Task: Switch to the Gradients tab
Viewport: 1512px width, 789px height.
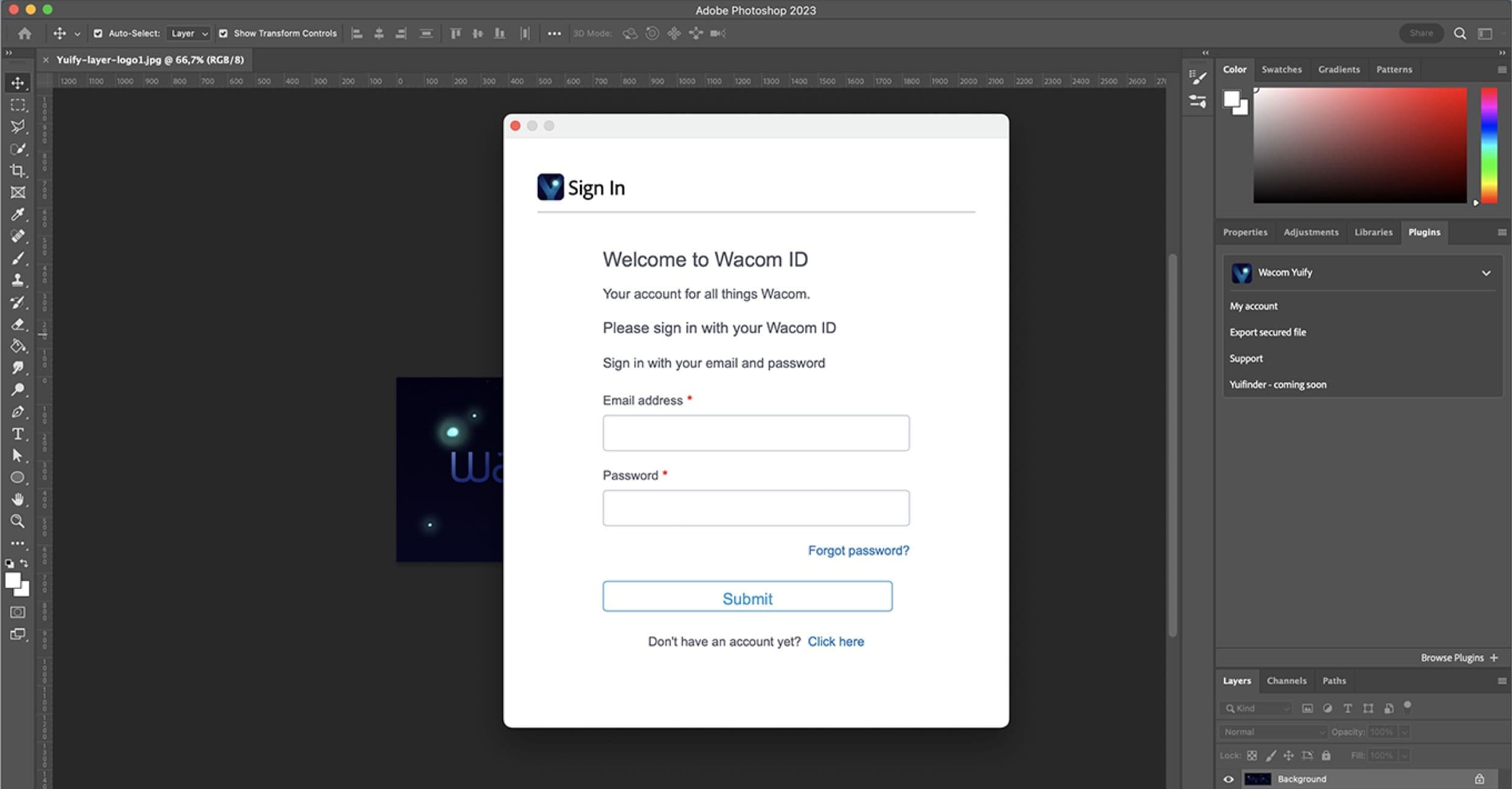Action: [x=1339, y=69]
